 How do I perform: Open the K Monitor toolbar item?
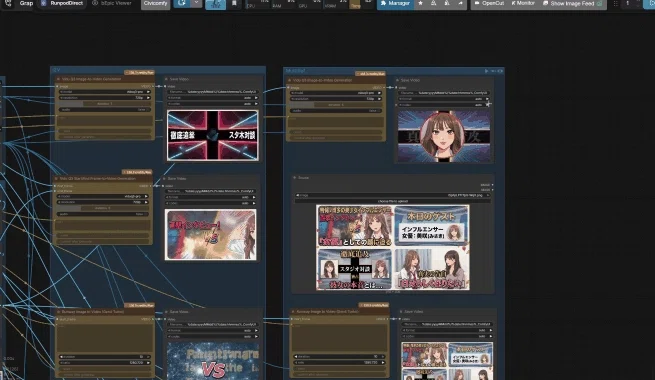523,3
